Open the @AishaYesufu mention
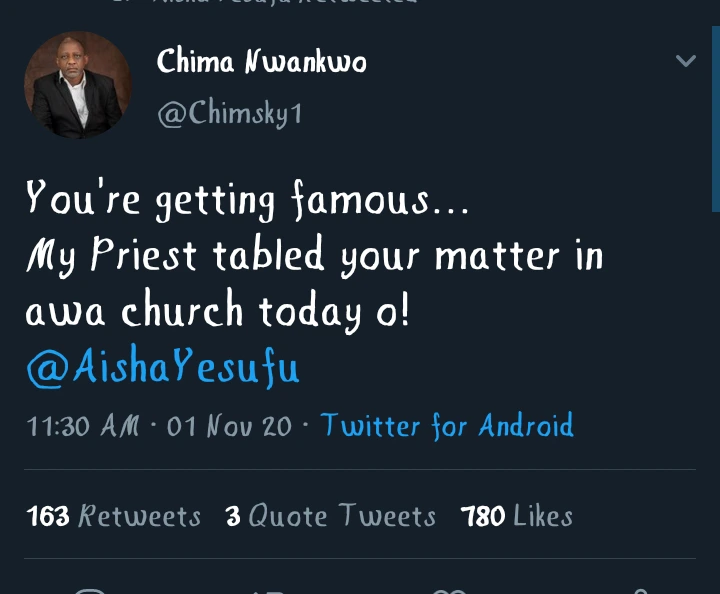Viewport: 720px width, 594px height. tap(162, 369)
